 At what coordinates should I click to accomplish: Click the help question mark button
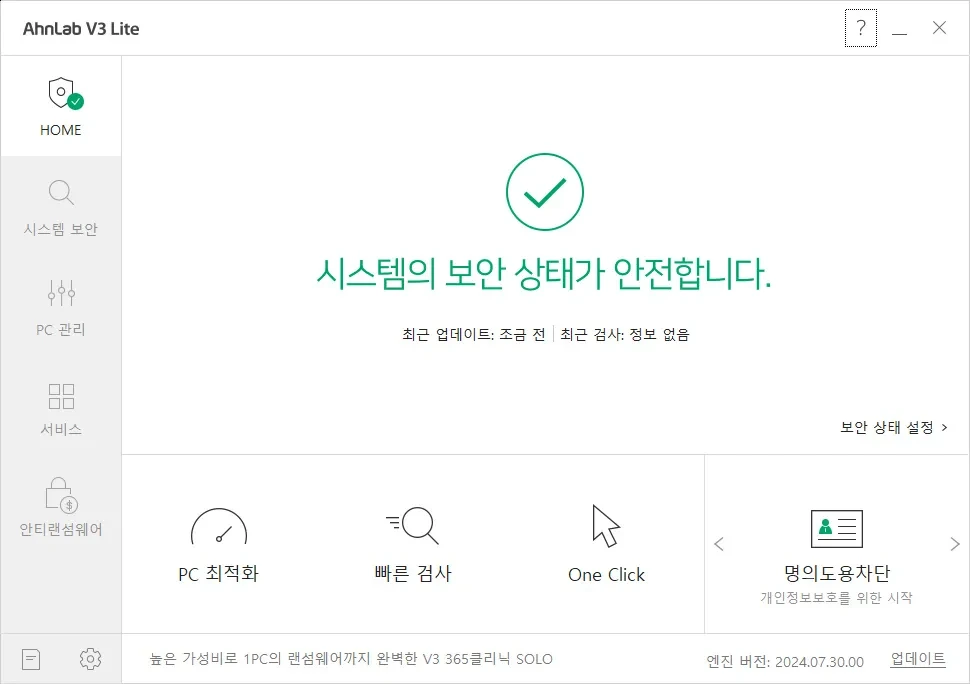(x=861, y=28)
